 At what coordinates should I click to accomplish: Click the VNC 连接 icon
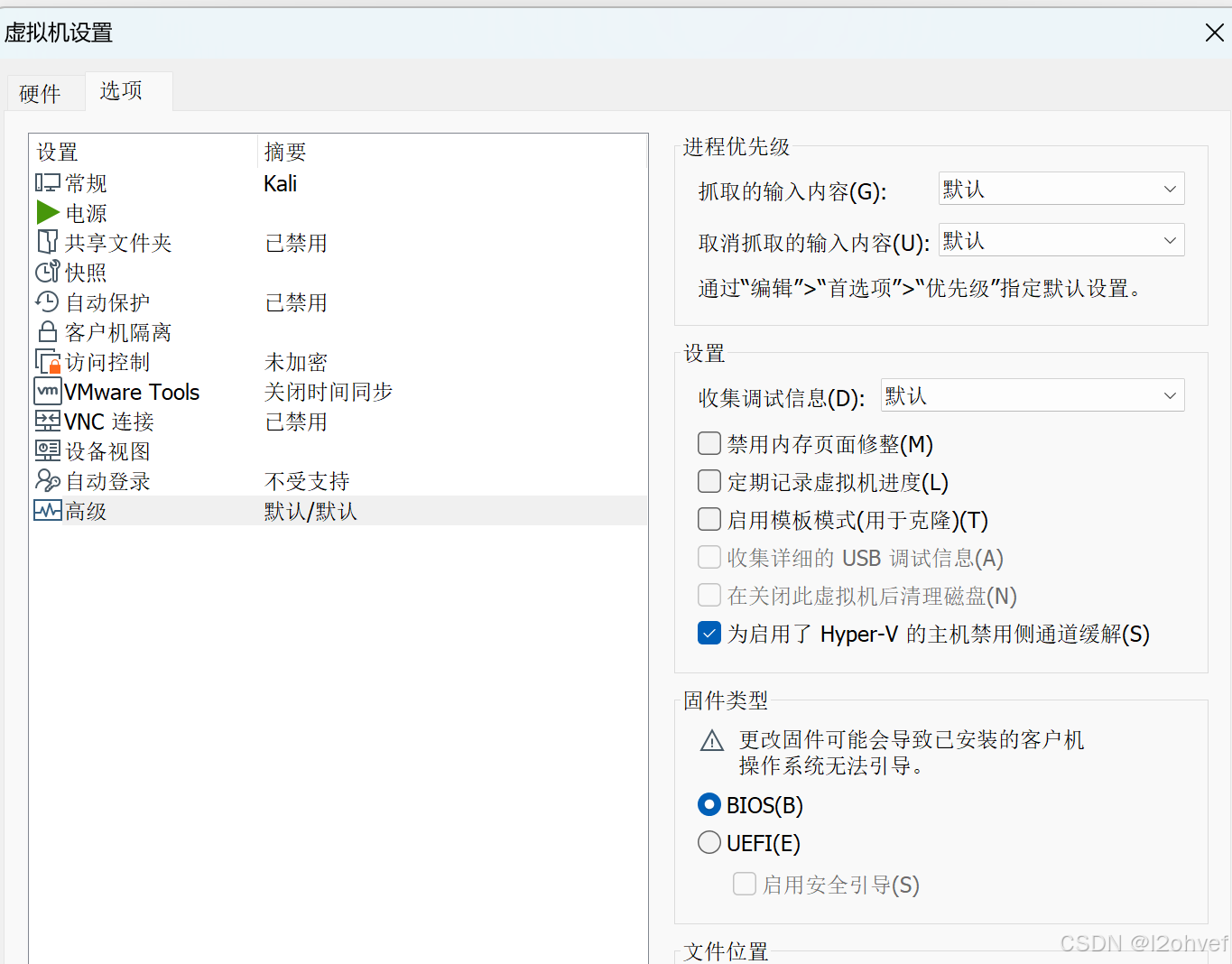click(48, 421)
